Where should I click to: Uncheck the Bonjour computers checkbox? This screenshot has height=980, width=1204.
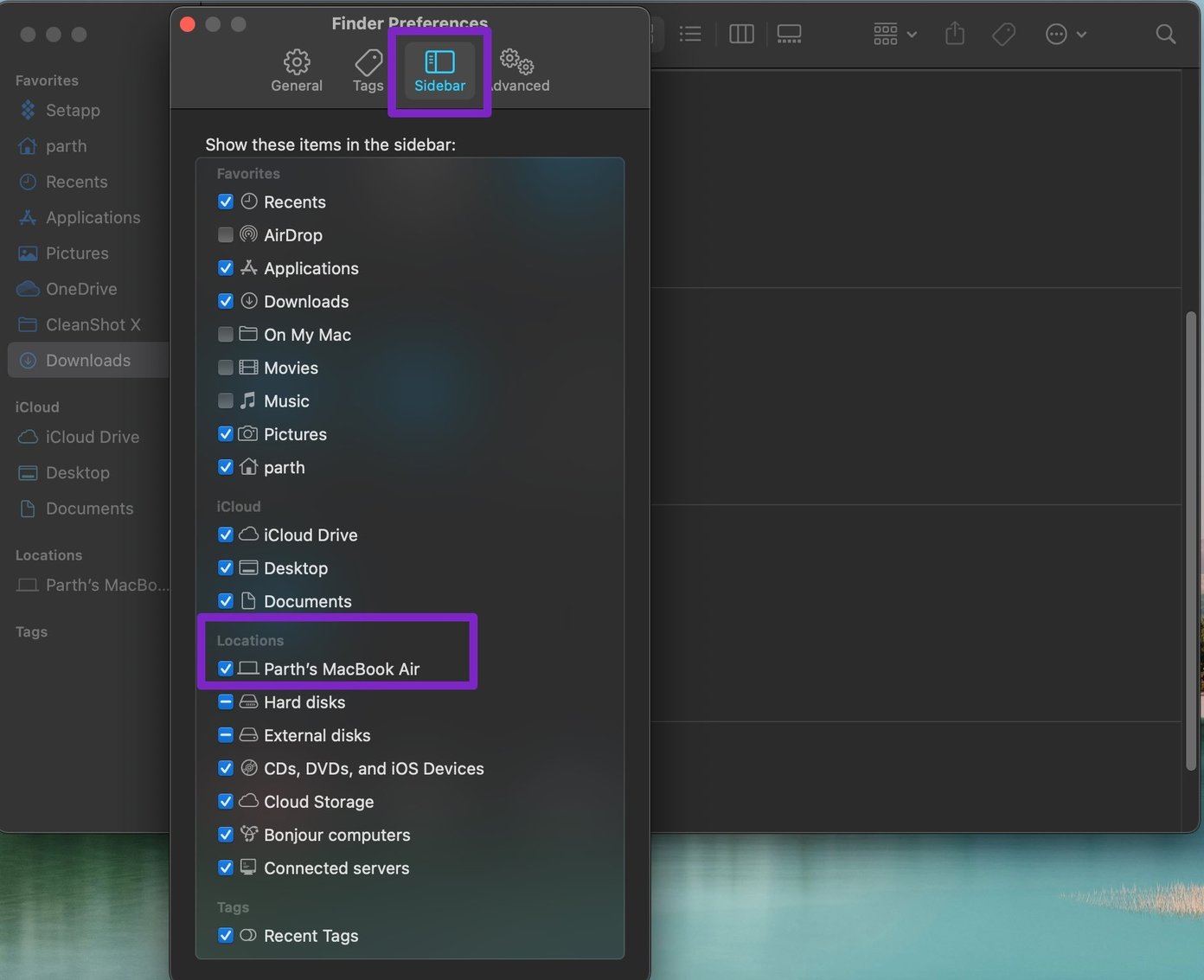pyautogui.click(x=226, y=835)
